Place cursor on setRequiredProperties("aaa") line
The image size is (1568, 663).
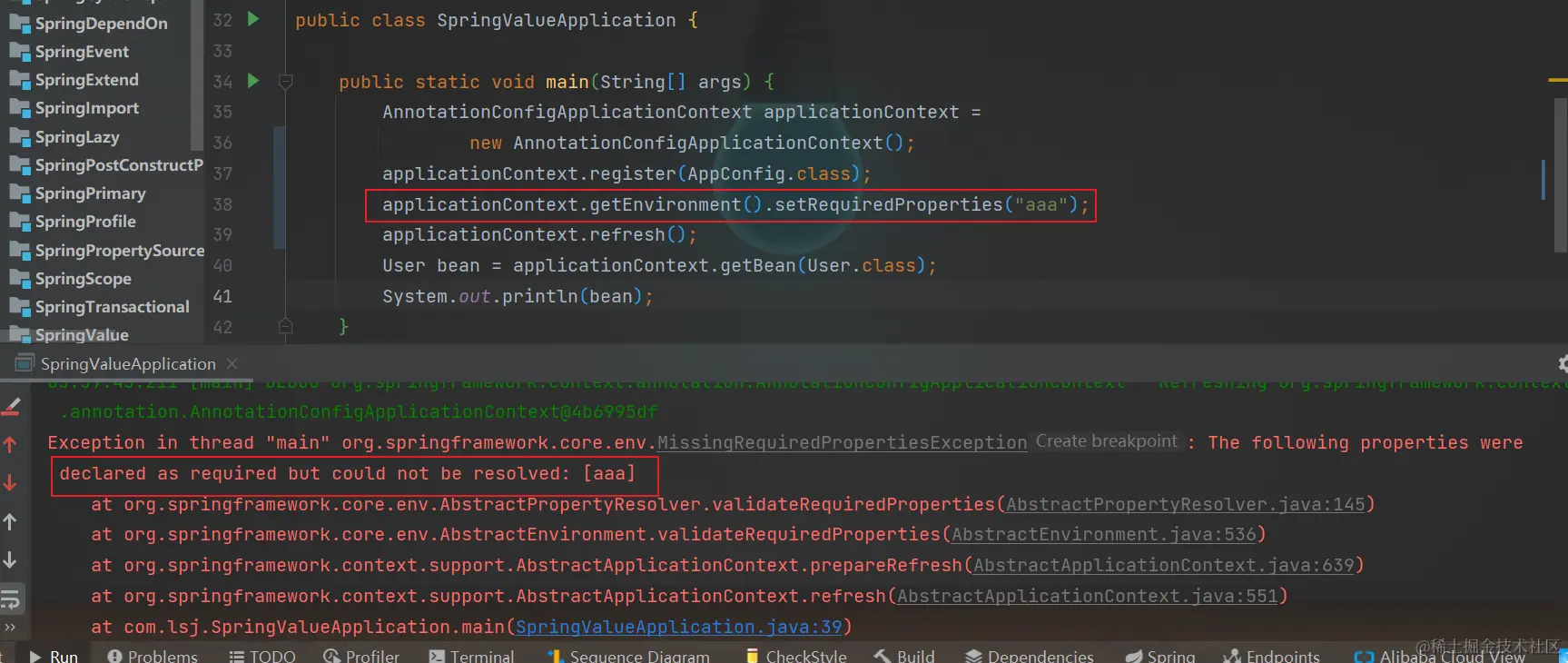click(735, 204)
